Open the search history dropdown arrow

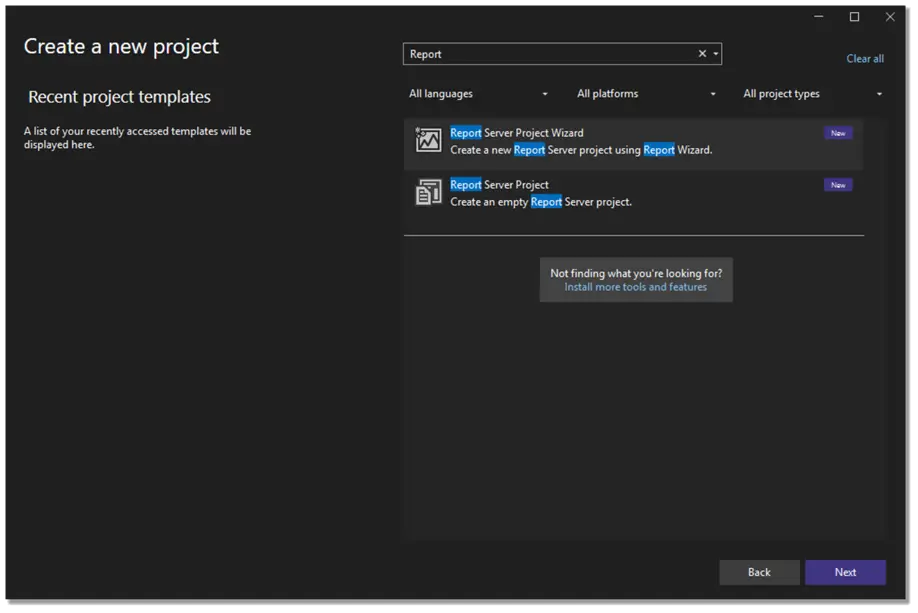coord(716,54)
